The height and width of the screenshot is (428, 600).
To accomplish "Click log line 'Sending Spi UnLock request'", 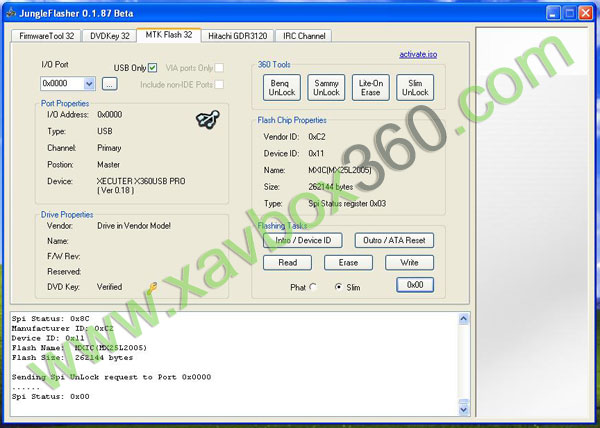I will coord(111,377).
